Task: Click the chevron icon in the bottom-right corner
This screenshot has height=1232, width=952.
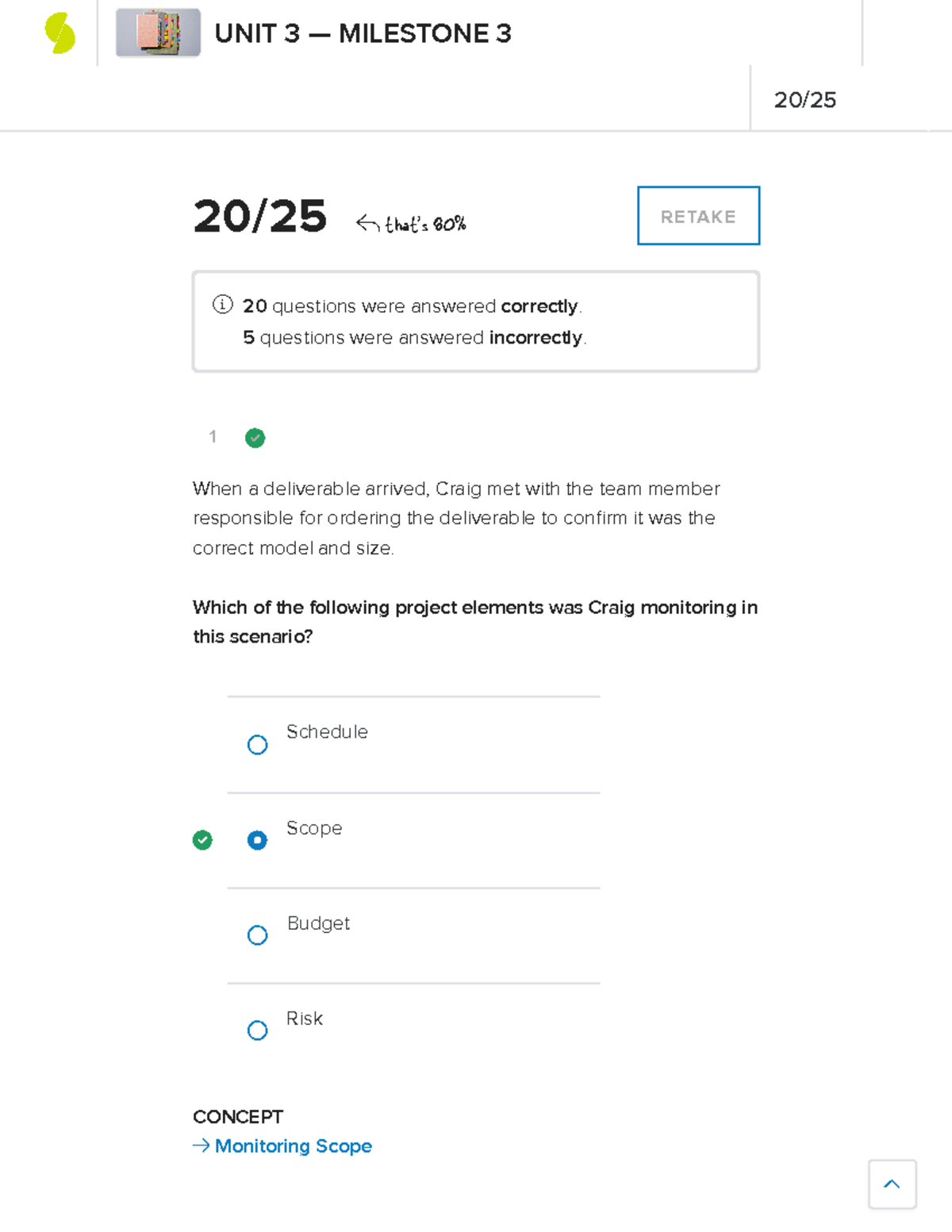Action: pyautogui.click(x=892, y=1184)
